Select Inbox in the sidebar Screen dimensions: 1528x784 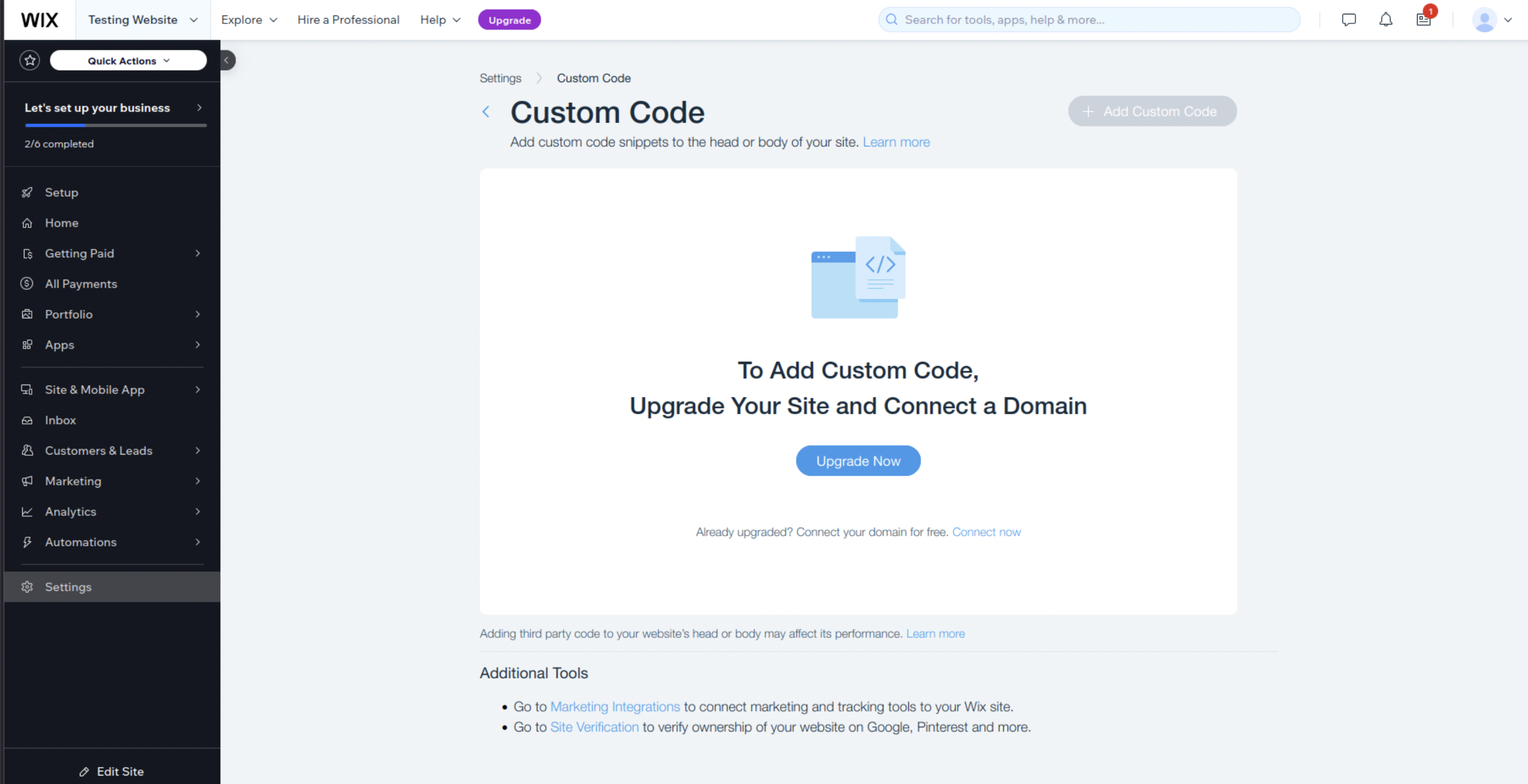[111, 420]
